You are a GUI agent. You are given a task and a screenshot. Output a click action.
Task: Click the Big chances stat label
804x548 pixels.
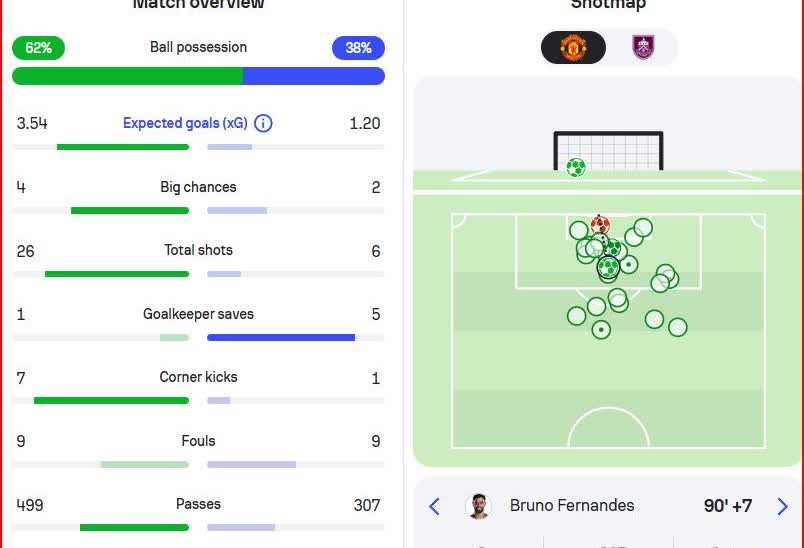[198, 187]
